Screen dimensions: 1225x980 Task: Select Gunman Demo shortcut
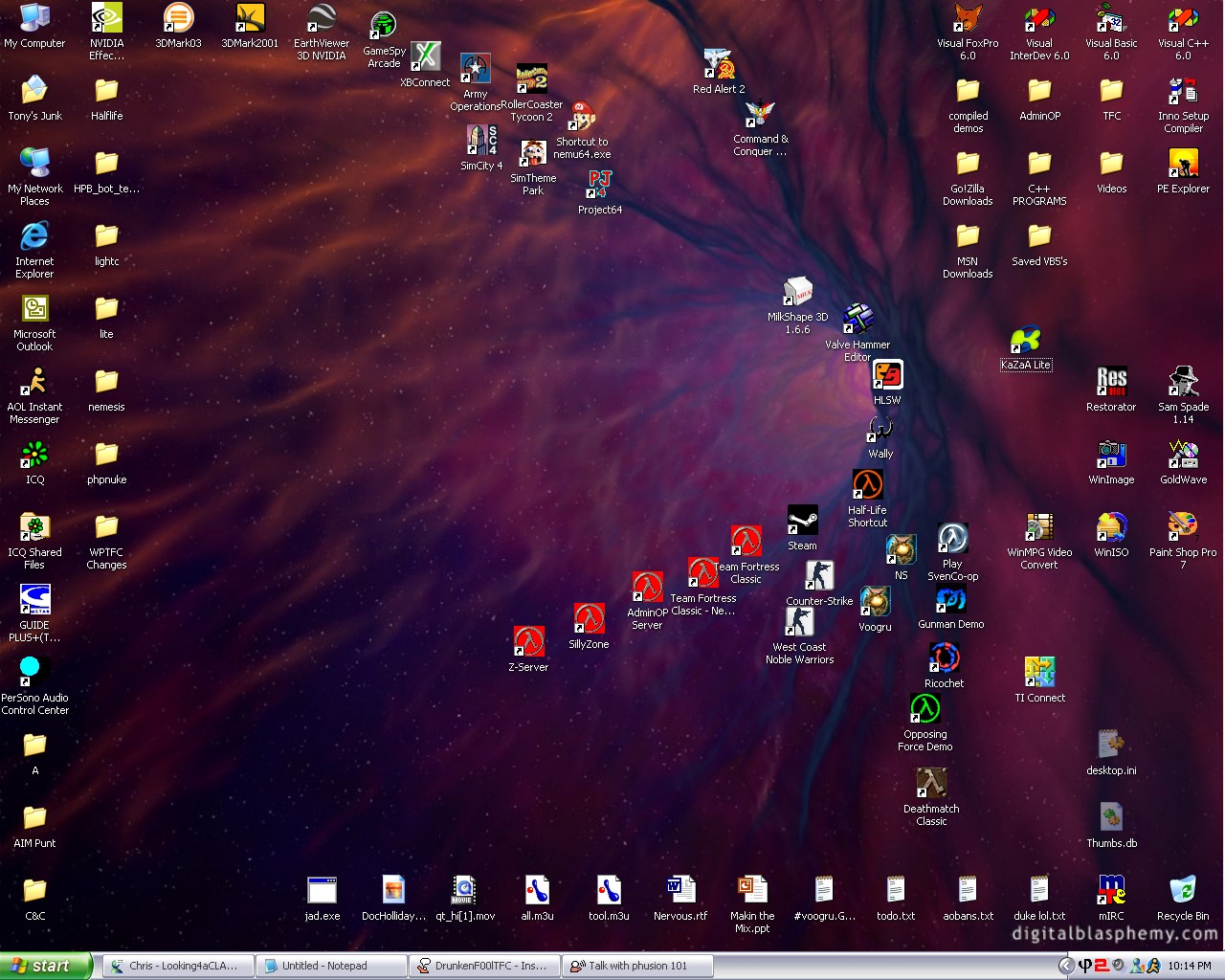tap(951, 607)
